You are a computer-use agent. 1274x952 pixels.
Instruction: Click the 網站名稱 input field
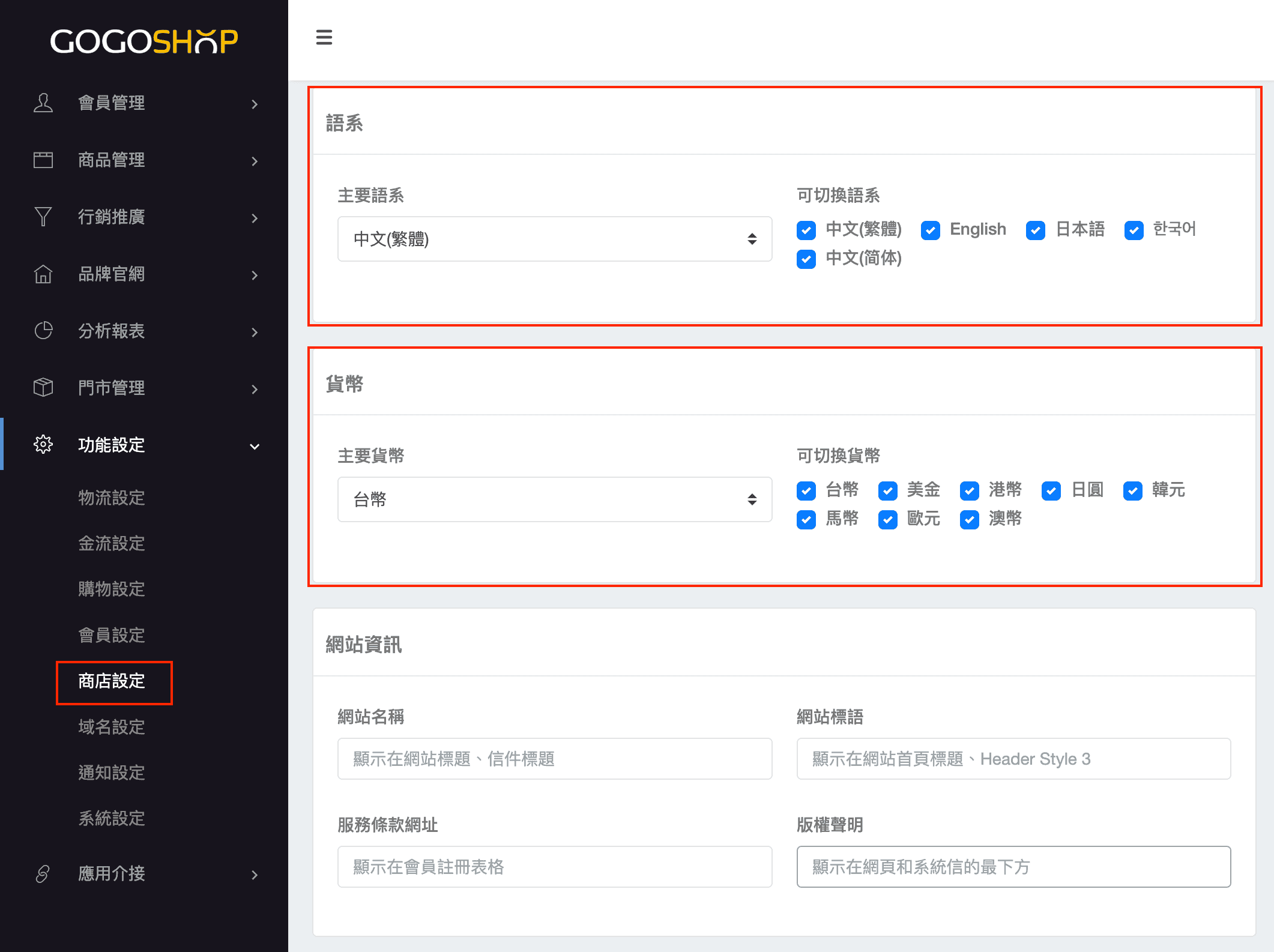tap(554, 759)
